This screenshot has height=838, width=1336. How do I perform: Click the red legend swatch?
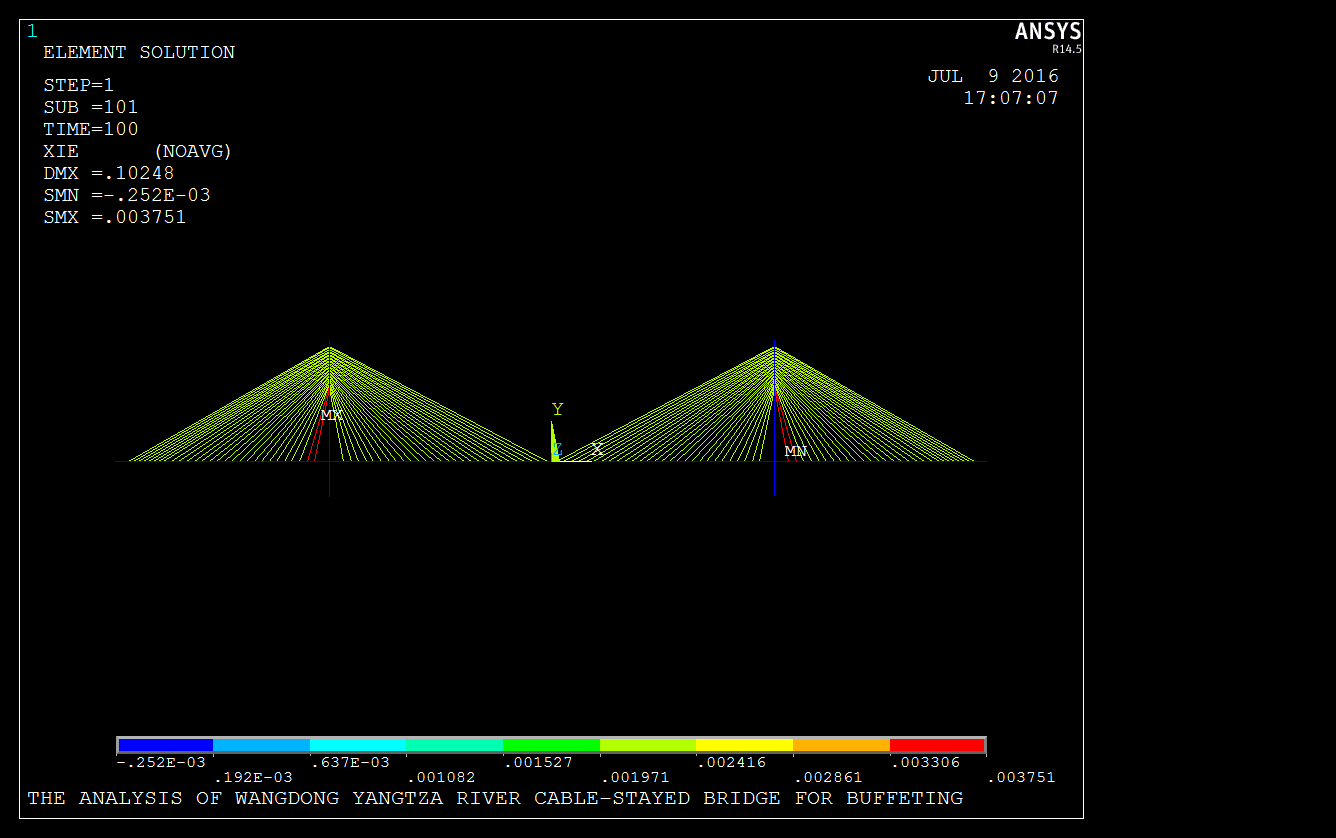click(937, 745)
